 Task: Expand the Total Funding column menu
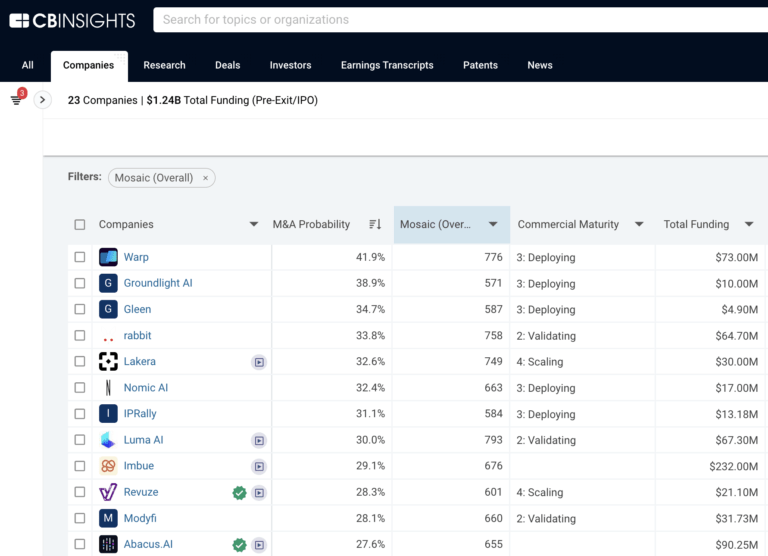pos(750,225)
